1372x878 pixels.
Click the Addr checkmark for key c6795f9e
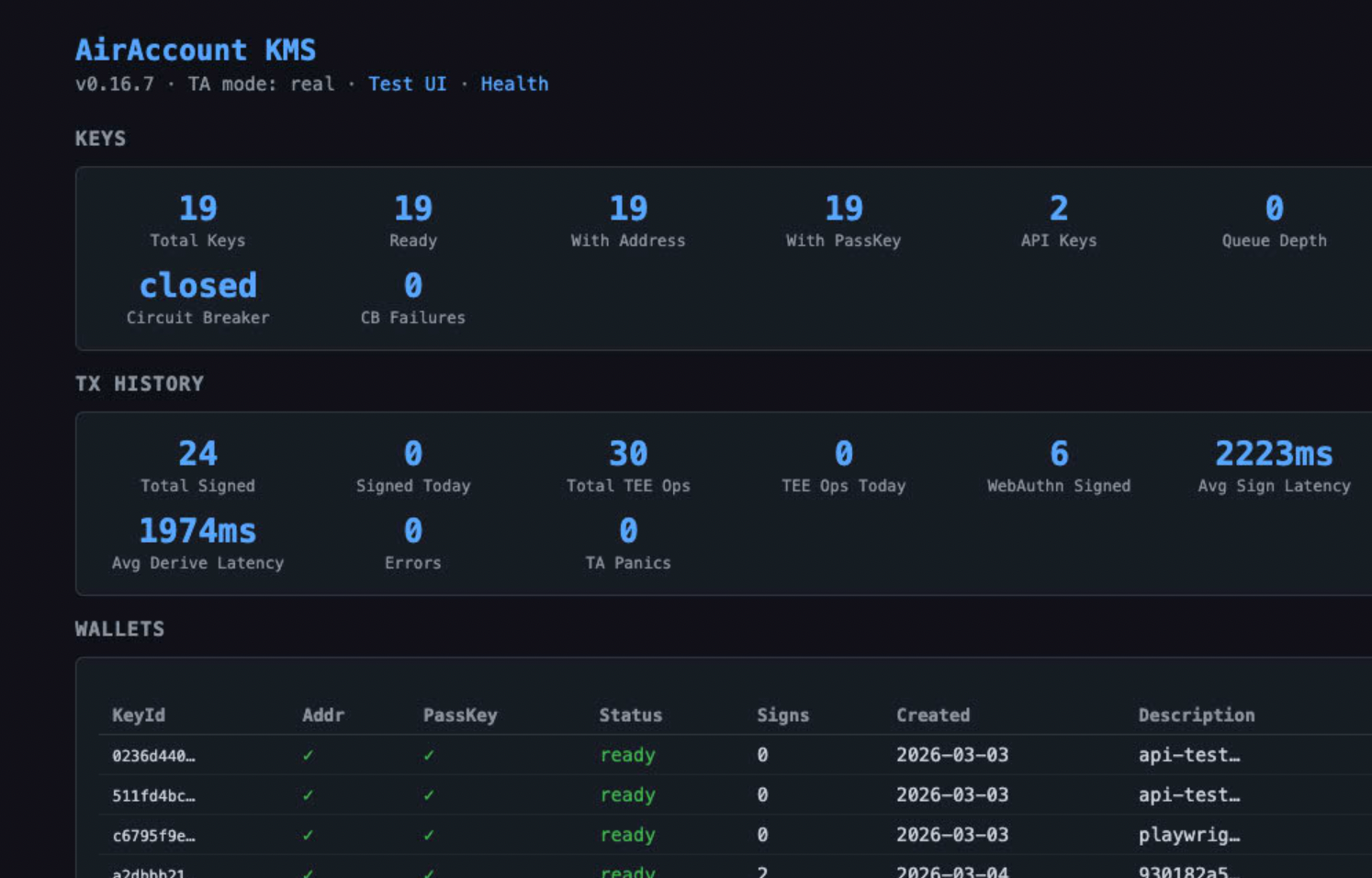pyautogui.click(x=308, y=835)
